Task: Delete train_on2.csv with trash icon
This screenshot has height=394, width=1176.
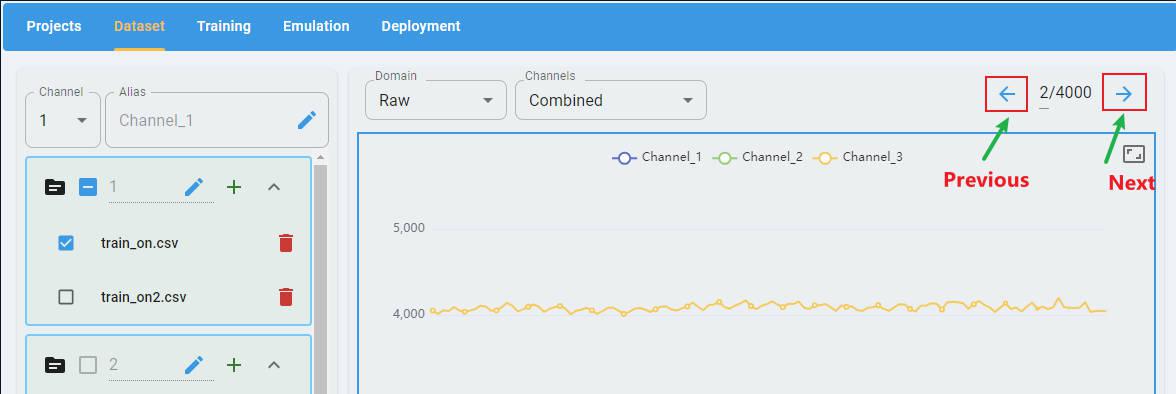Action: [286, 297]
